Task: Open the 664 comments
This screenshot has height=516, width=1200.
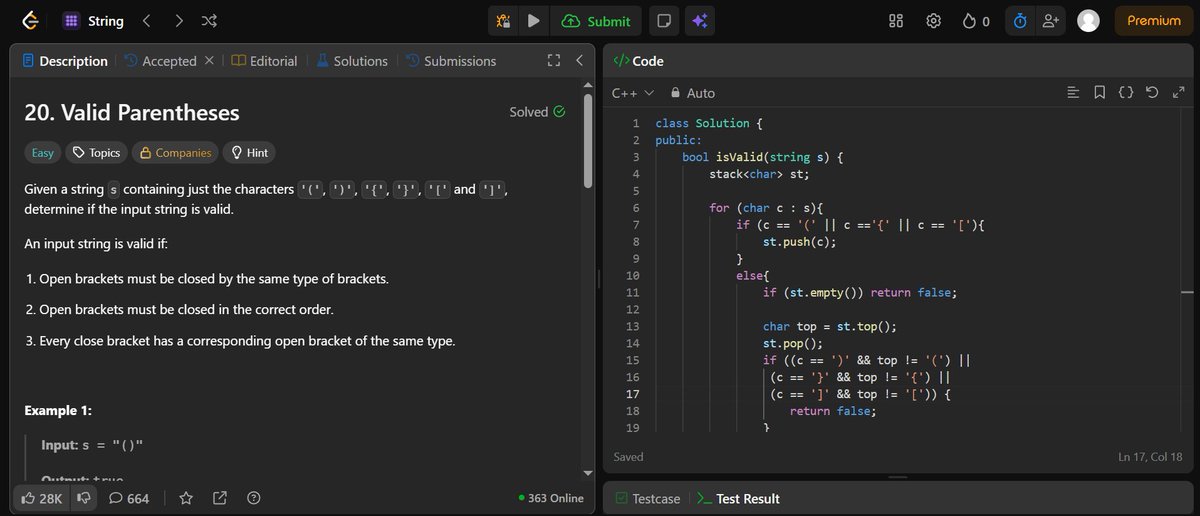Action: pos(129,498)
